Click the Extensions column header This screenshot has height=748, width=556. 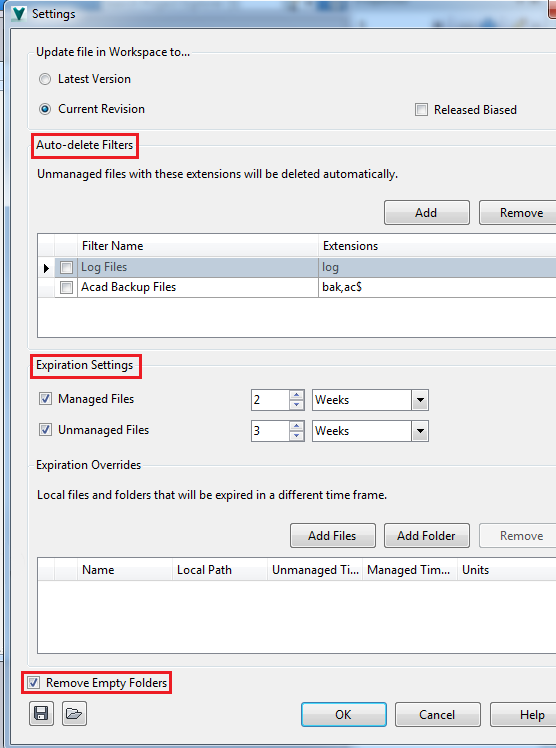pyautogui.click(x=437, y=246)
